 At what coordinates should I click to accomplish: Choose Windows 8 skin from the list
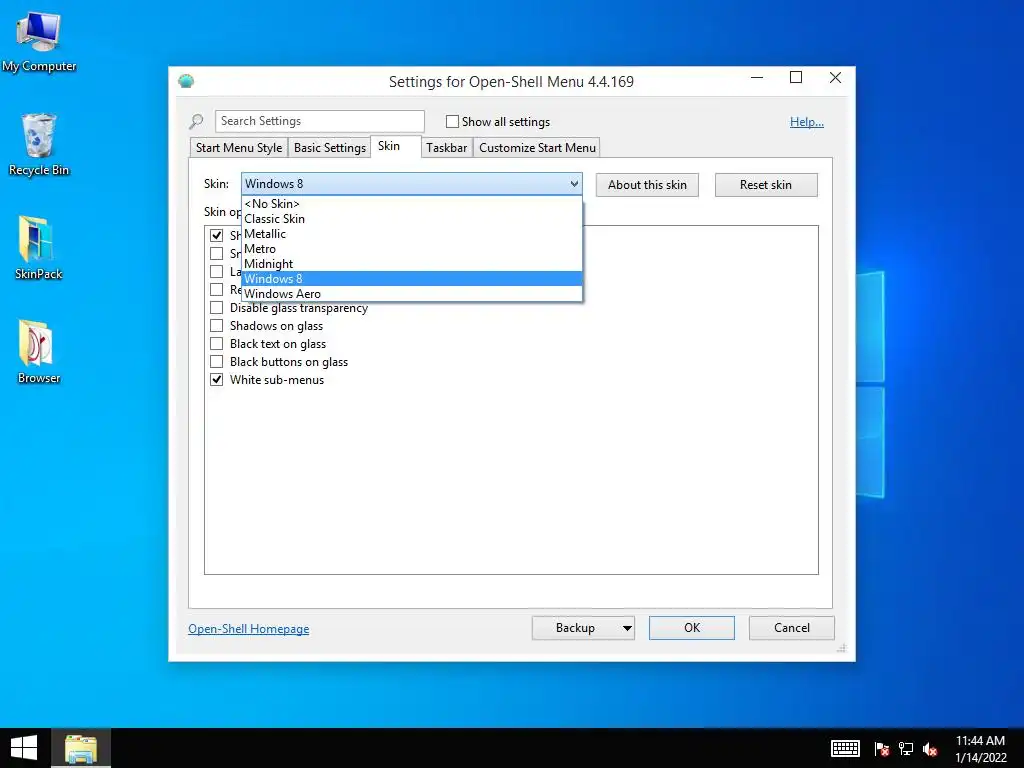click(411, 279)
